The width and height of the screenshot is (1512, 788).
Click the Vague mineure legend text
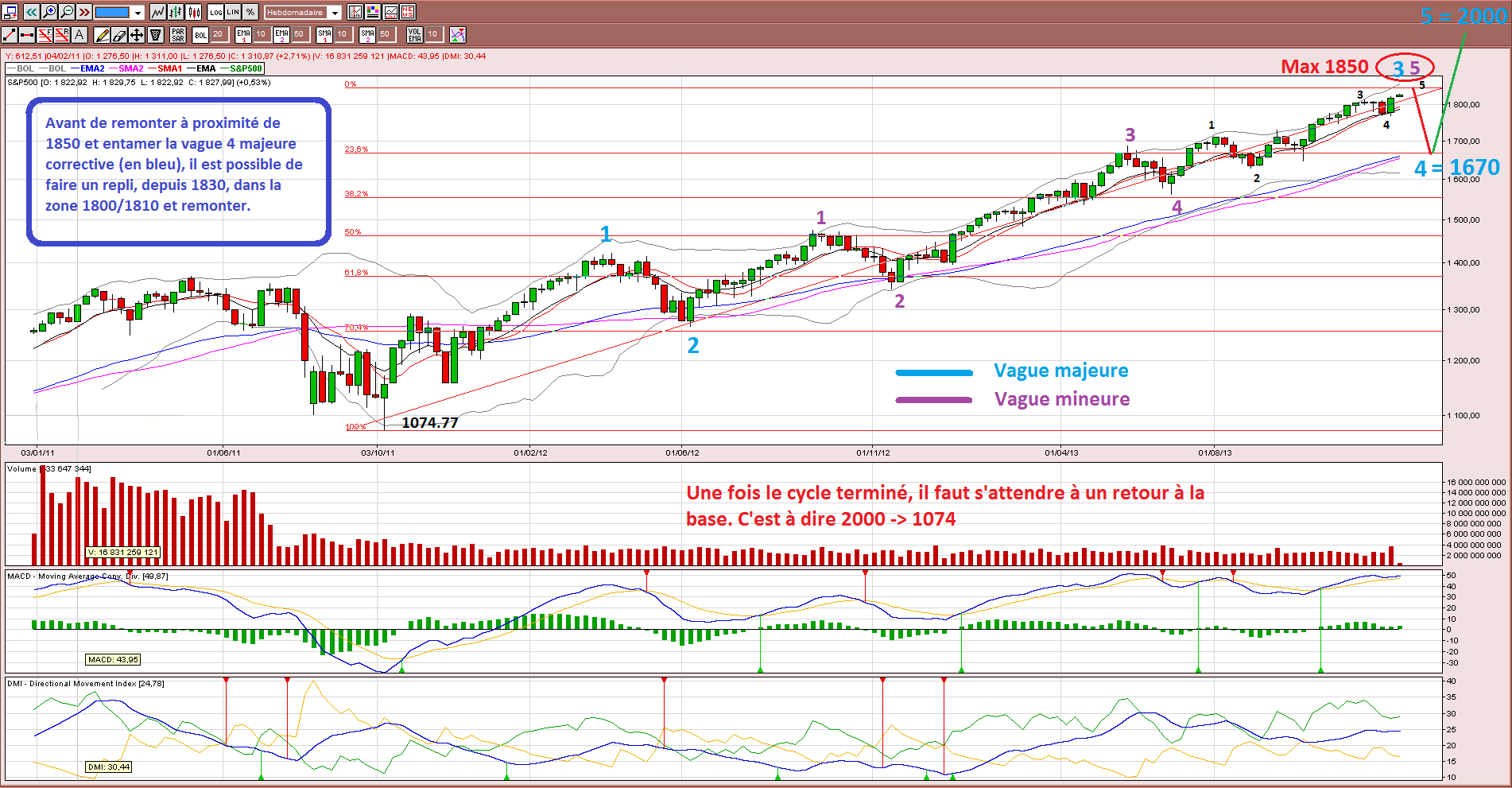click(x=1062, y=399)
